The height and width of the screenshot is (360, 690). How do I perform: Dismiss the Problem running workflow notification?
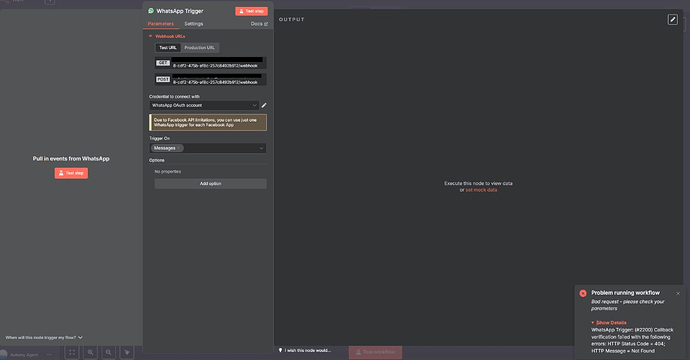[x=678, y=294]
